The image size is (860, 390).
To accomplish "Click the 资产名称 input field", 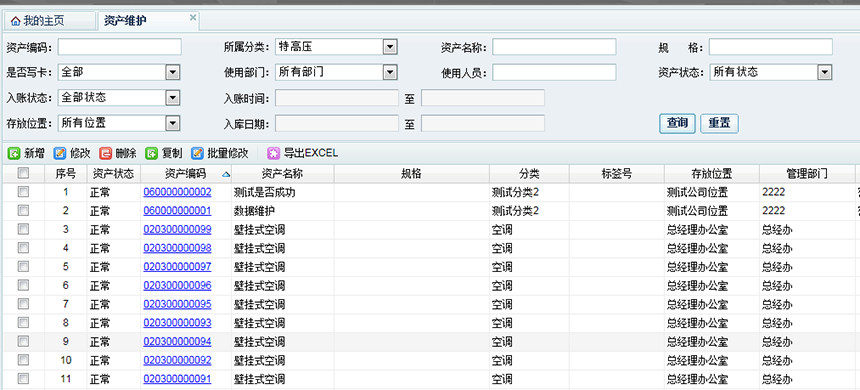I will click(554, 47).
